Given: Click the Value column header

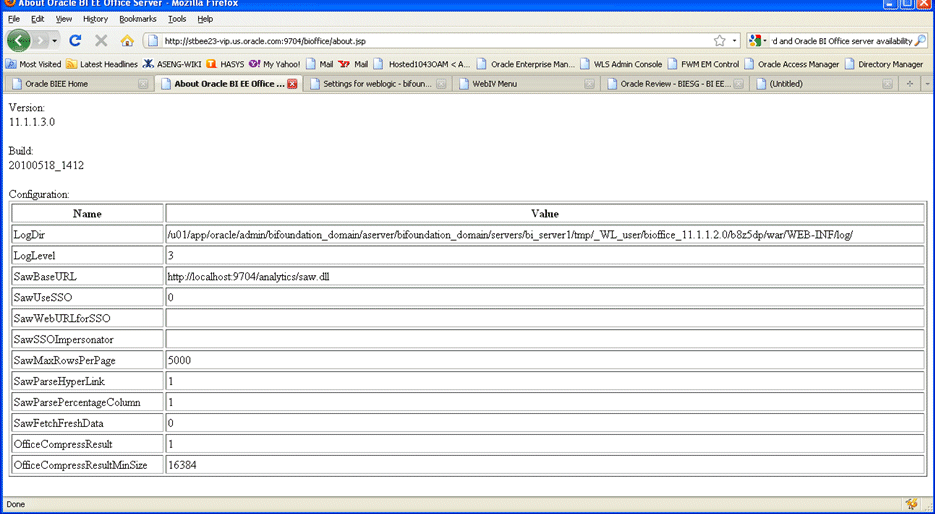Looking at the screenshot, I should click(x=545, y=213).
